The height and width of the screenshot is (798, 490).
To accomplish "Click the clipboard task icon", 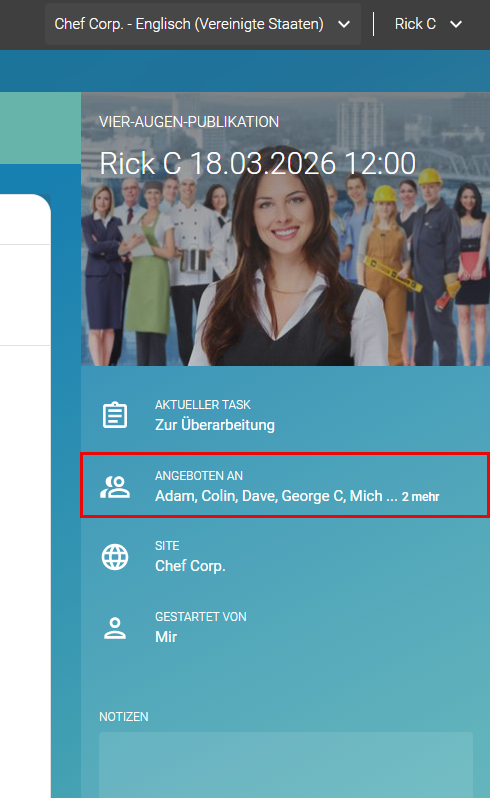I will point(115,415).
